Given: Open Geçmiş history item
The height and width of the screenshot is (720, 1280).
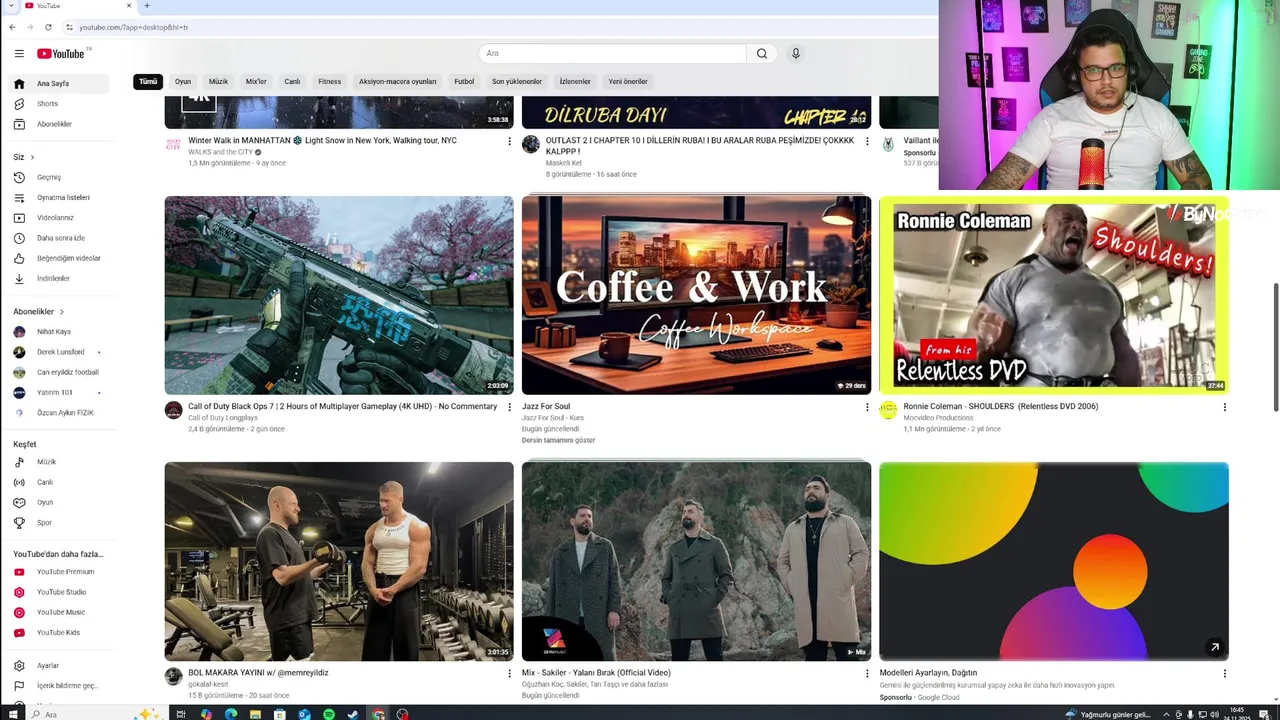Looking at the screenshot, I should 60,177.
